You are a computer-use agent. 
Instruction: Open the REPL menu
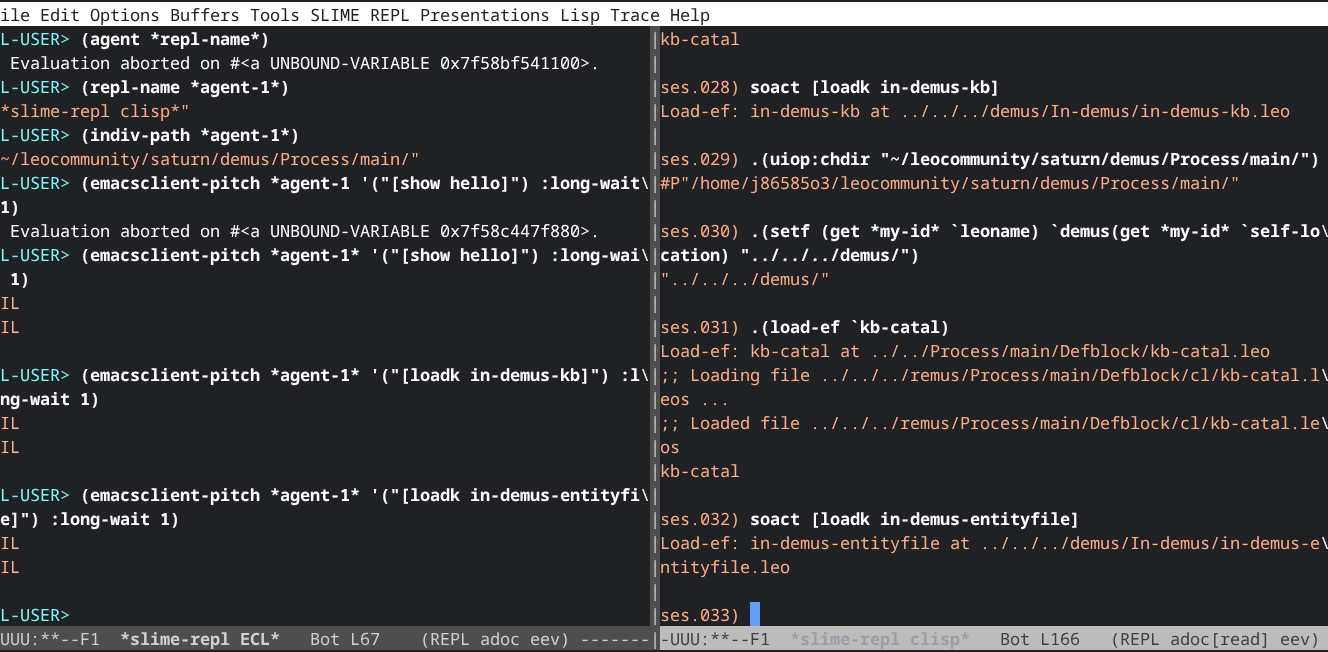coord(390,15)
